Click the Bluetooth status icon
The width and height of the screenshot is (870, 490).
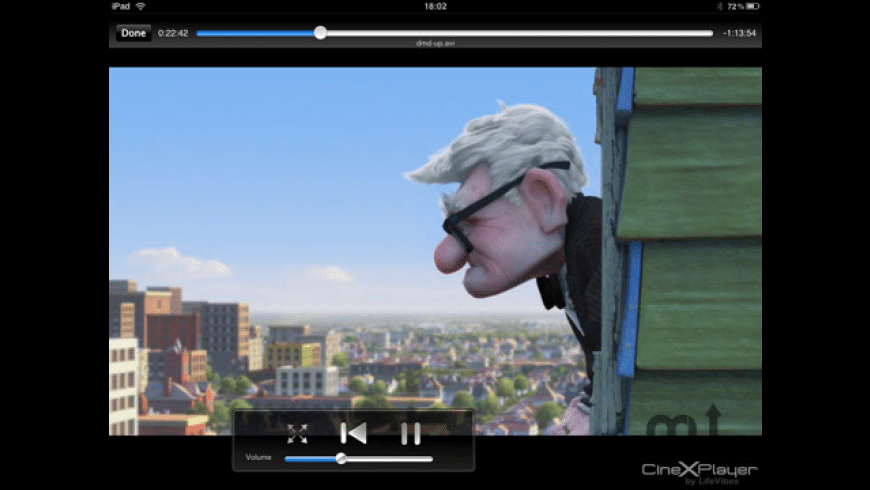pyautogui.click(x=720, y=6)
